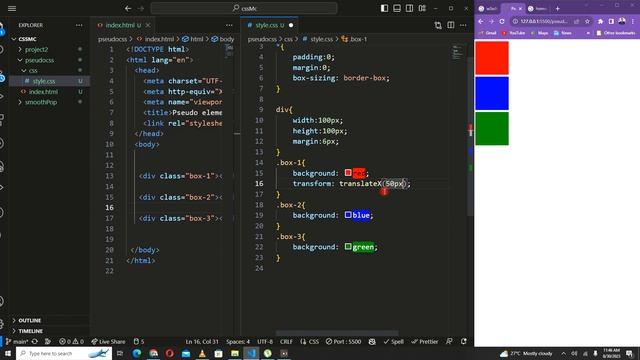Open more actions for right editor group

coord(463,25)
